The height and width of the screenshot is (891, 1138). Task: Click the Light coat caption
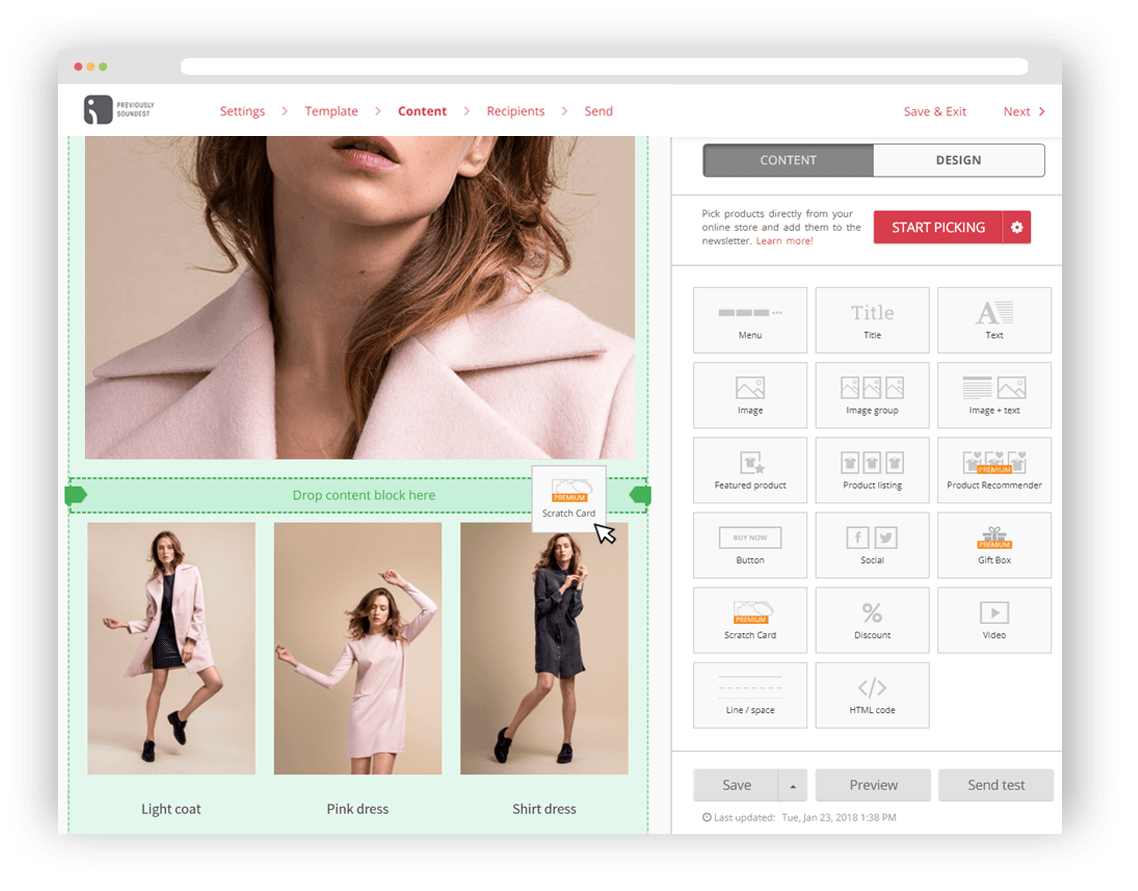click(171, 809)
